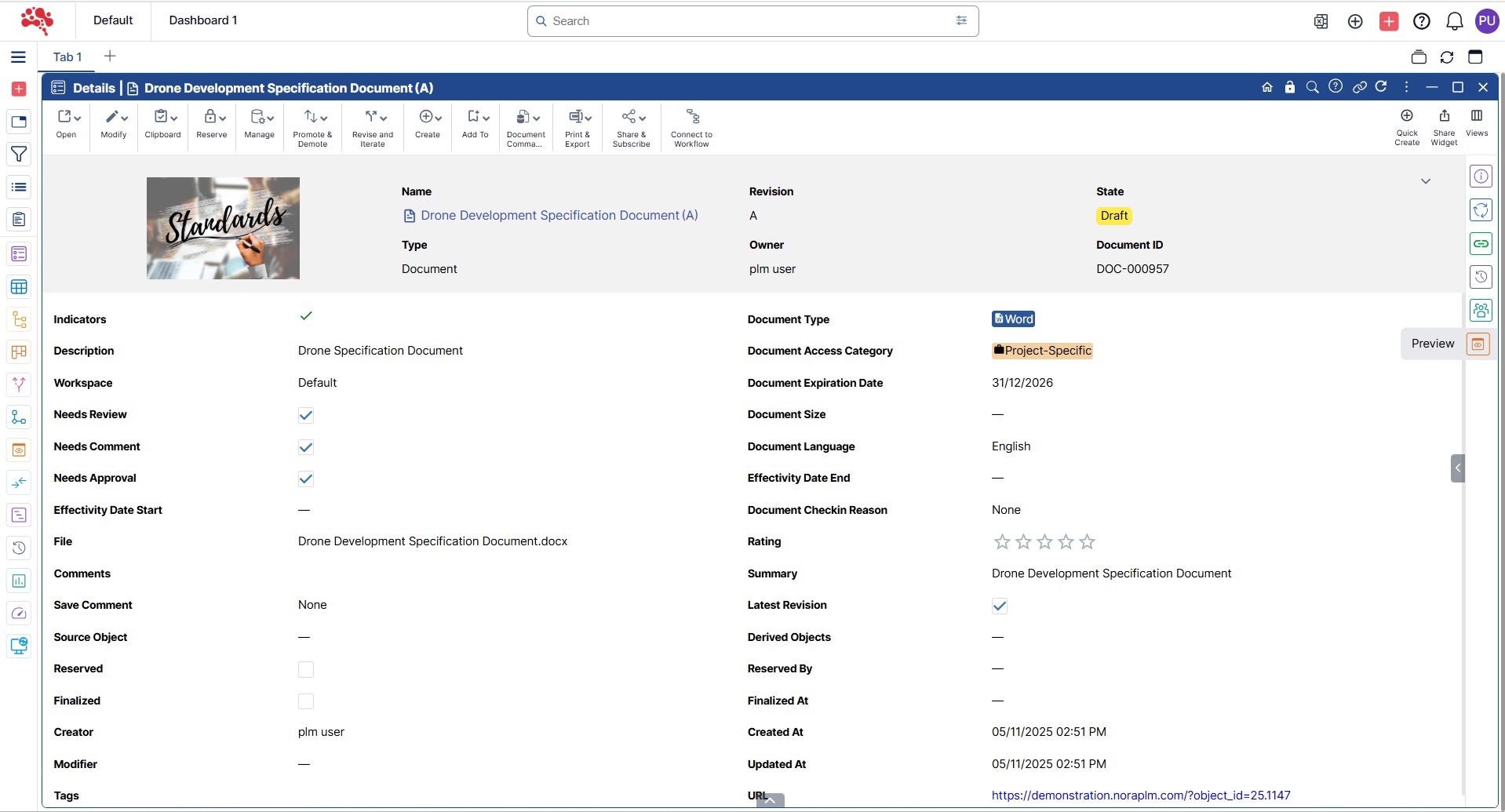This screenshot has height=812, width=1505.
Task: Switch to Tab 1
Action: click(x=67, y=57)
